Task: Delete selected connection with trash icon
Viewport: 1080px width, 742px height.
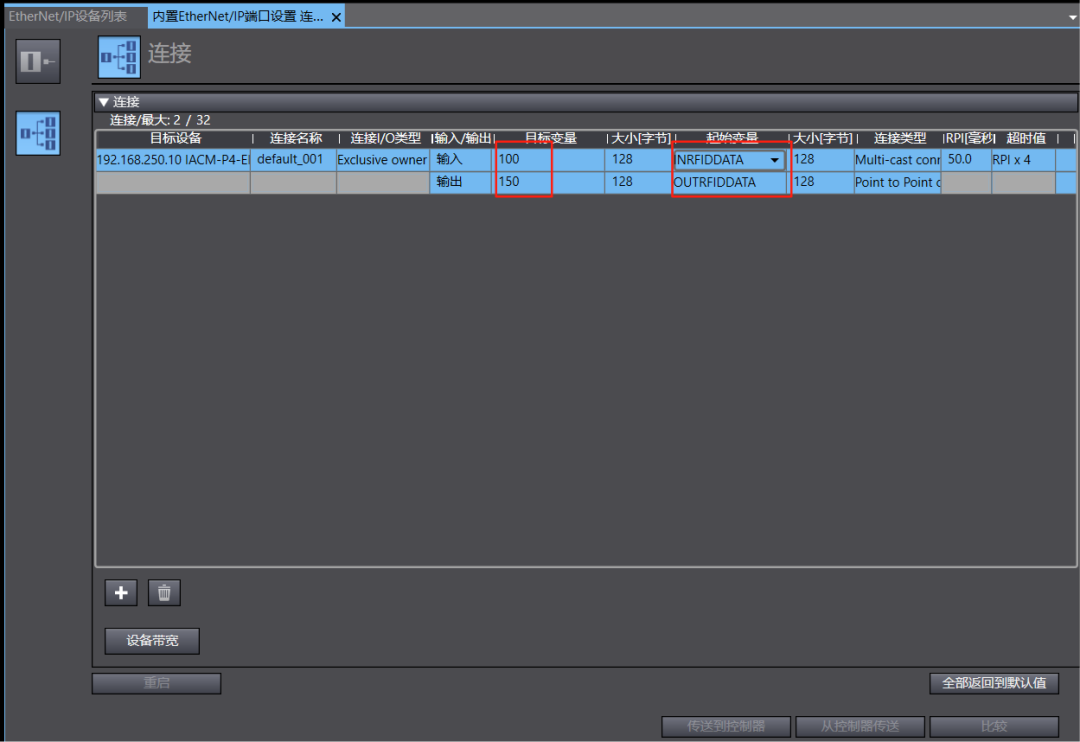Action: pos(164,593)
